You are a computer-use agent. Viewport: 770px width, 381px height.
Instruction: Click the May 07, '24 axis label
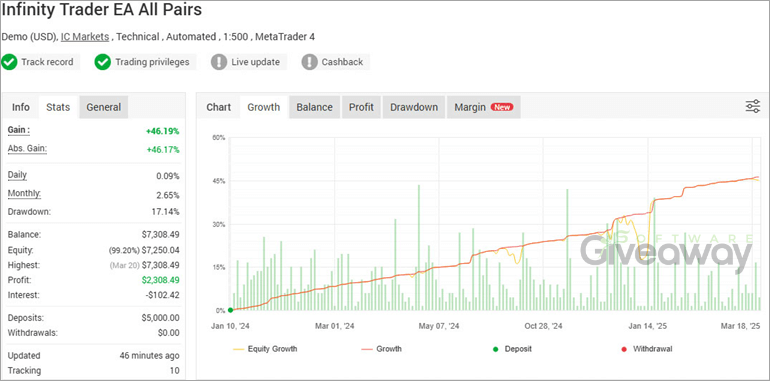pyautogui.click(x=439, y=326)
